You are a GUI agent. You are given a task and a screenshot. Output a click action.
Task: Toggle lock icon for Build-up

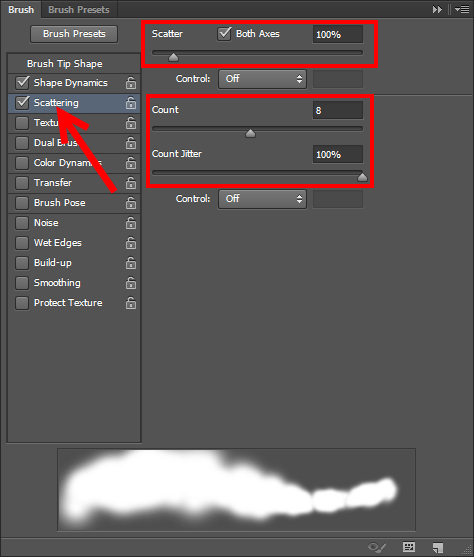131,263
